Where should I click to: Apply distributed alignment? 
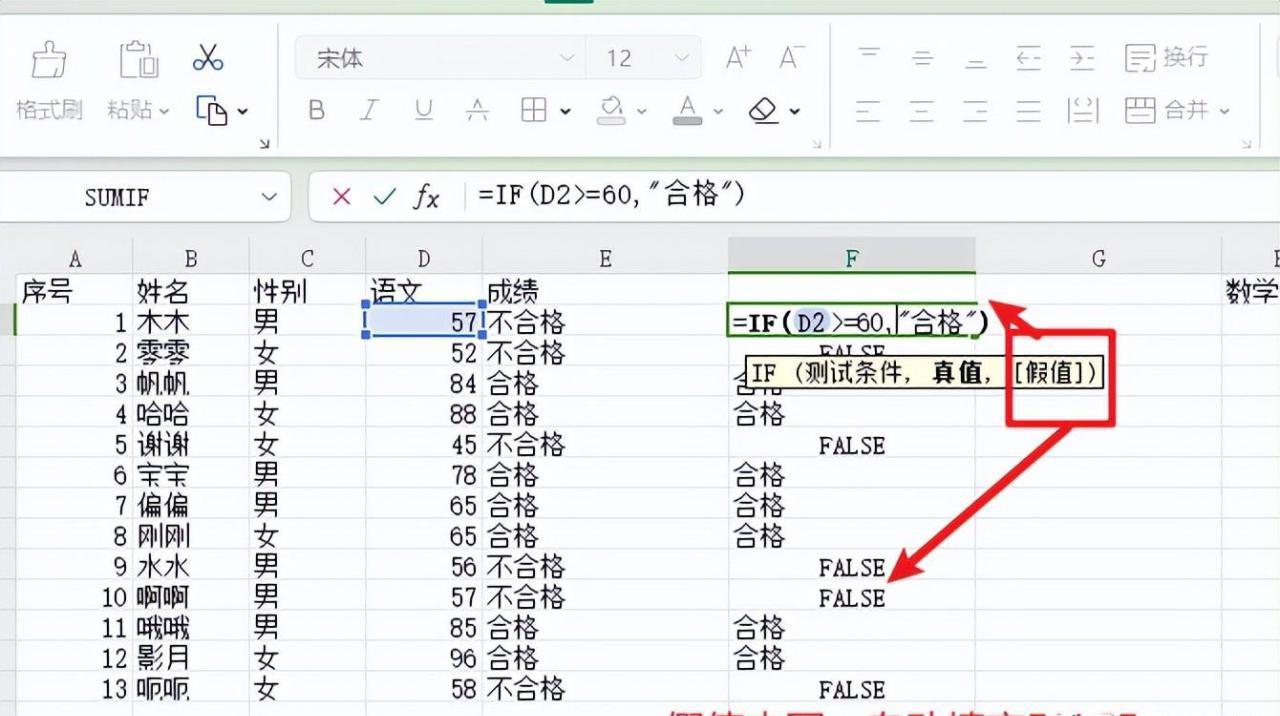pos(1082,110)
